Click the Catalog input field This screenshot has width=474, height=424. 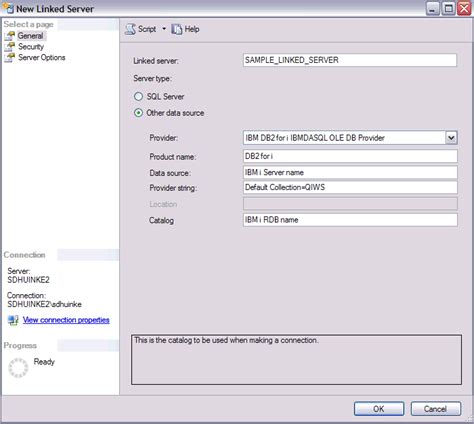point(350,220)
